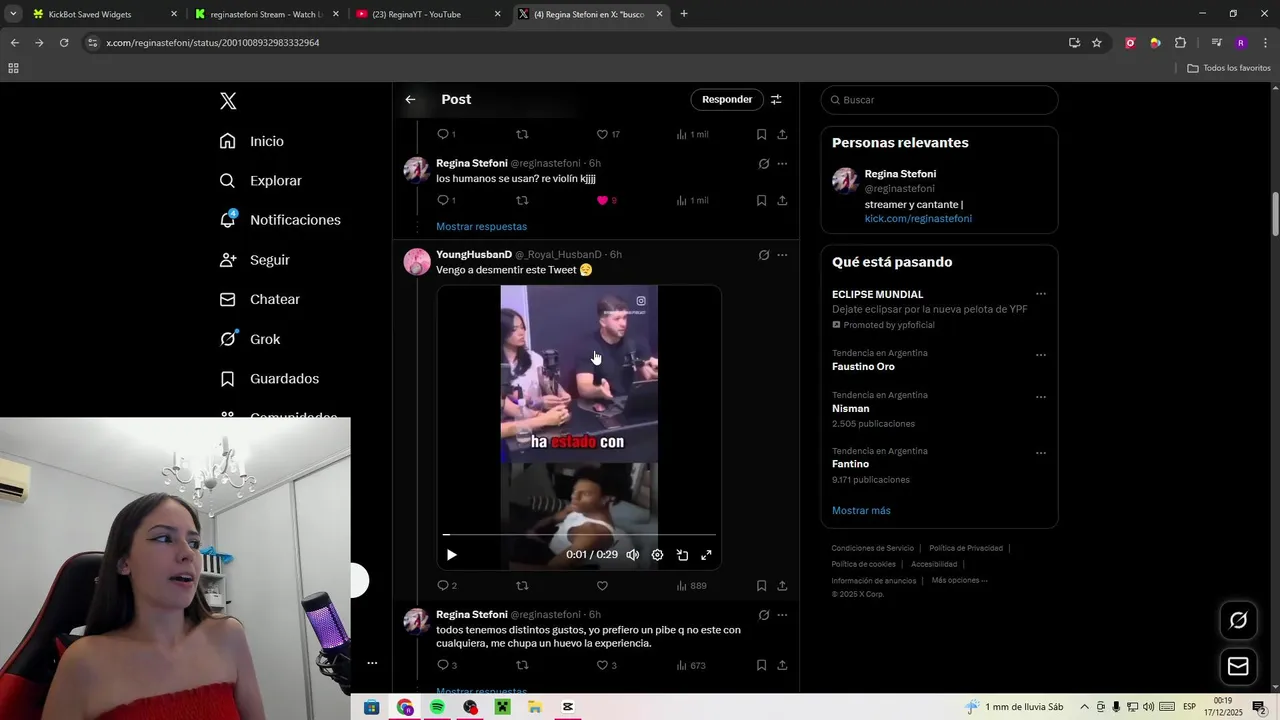Open reply sorting options icon

(x=776, y=99)
